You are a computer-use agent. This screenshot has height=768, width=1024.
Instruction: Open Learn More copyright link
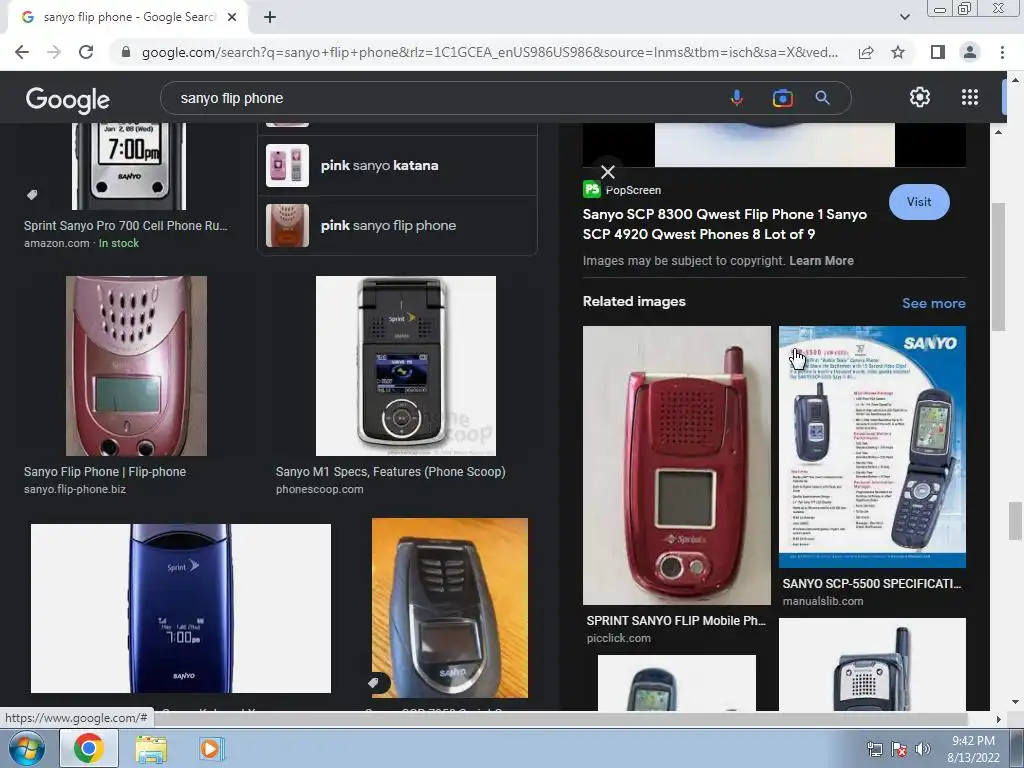pyautogui.click(x=821, y=261)
